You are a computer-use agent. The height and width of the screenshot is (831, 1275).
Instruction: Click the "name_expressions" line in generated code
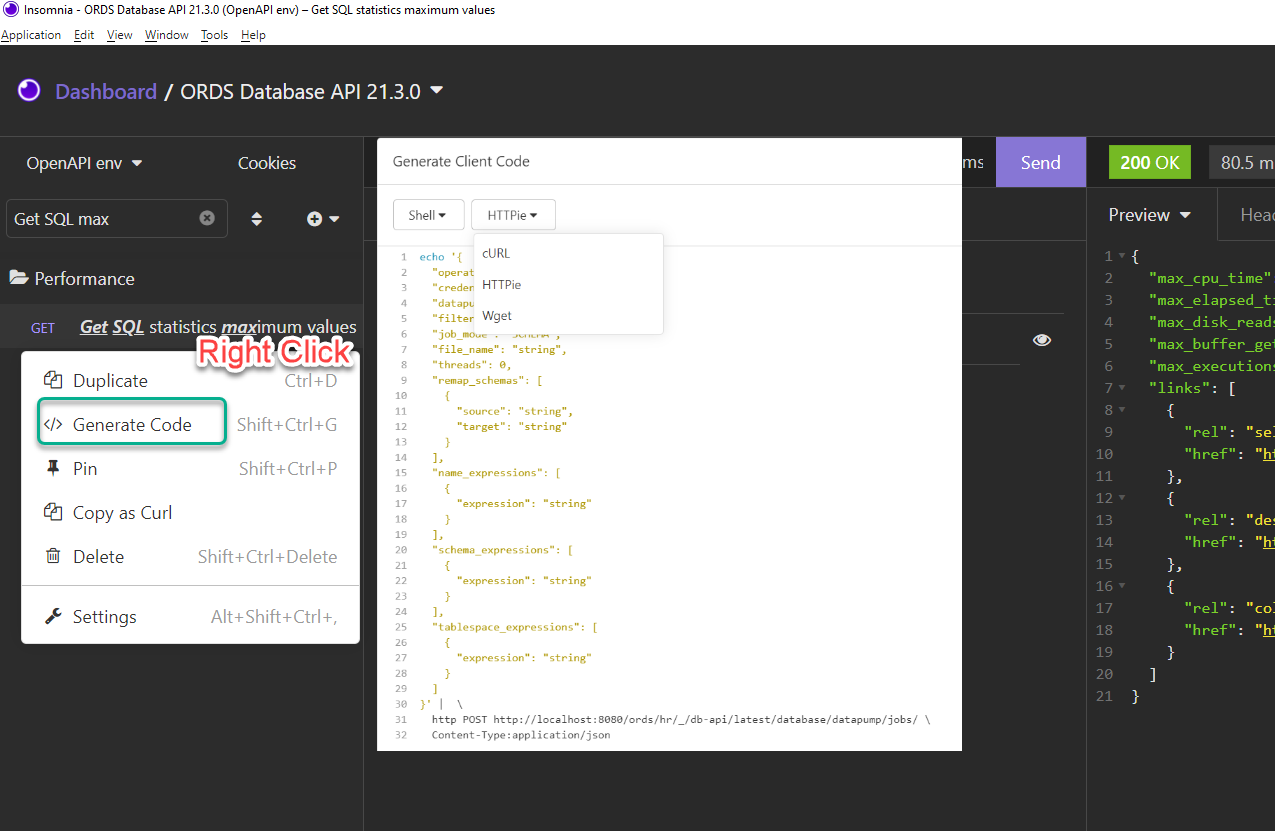pyautogui.click(x=496, y=472)
